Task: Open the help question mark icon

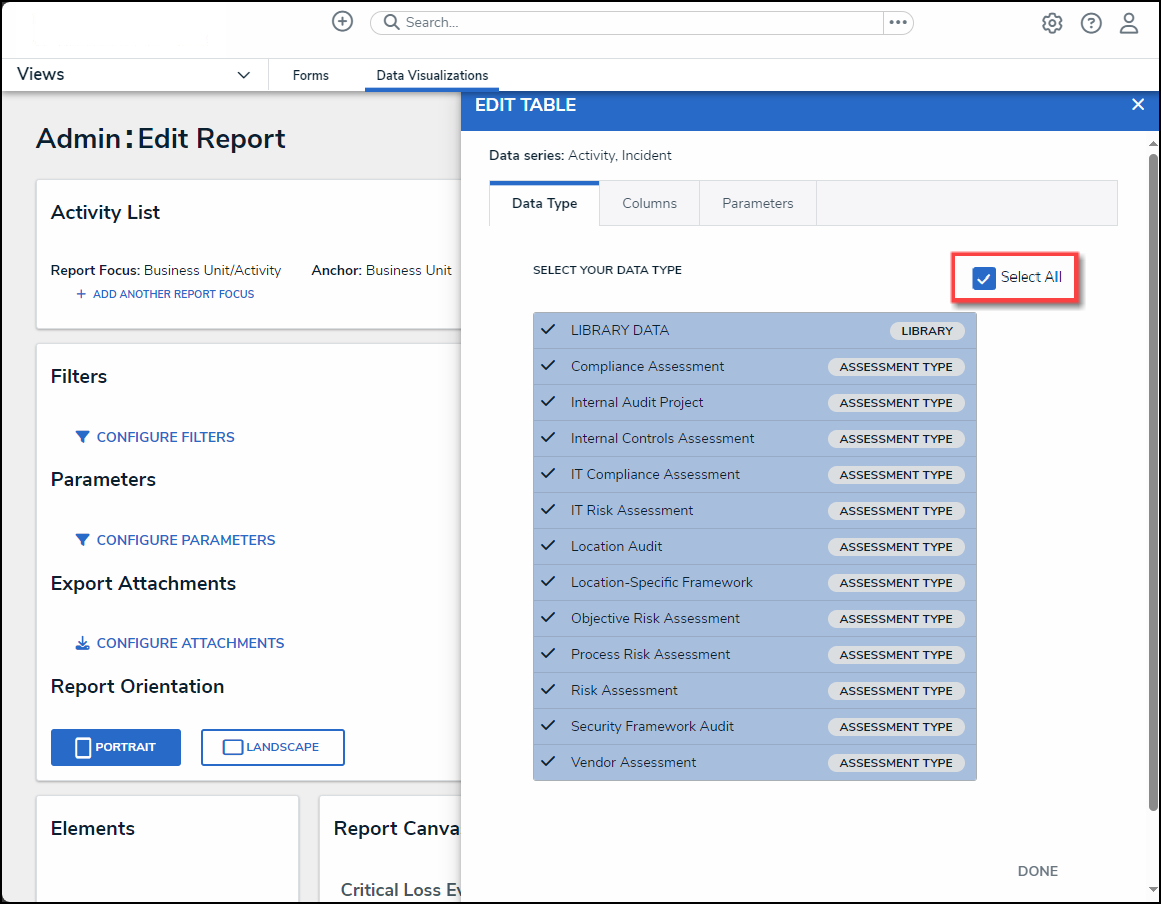Action: coord(1091,23)
